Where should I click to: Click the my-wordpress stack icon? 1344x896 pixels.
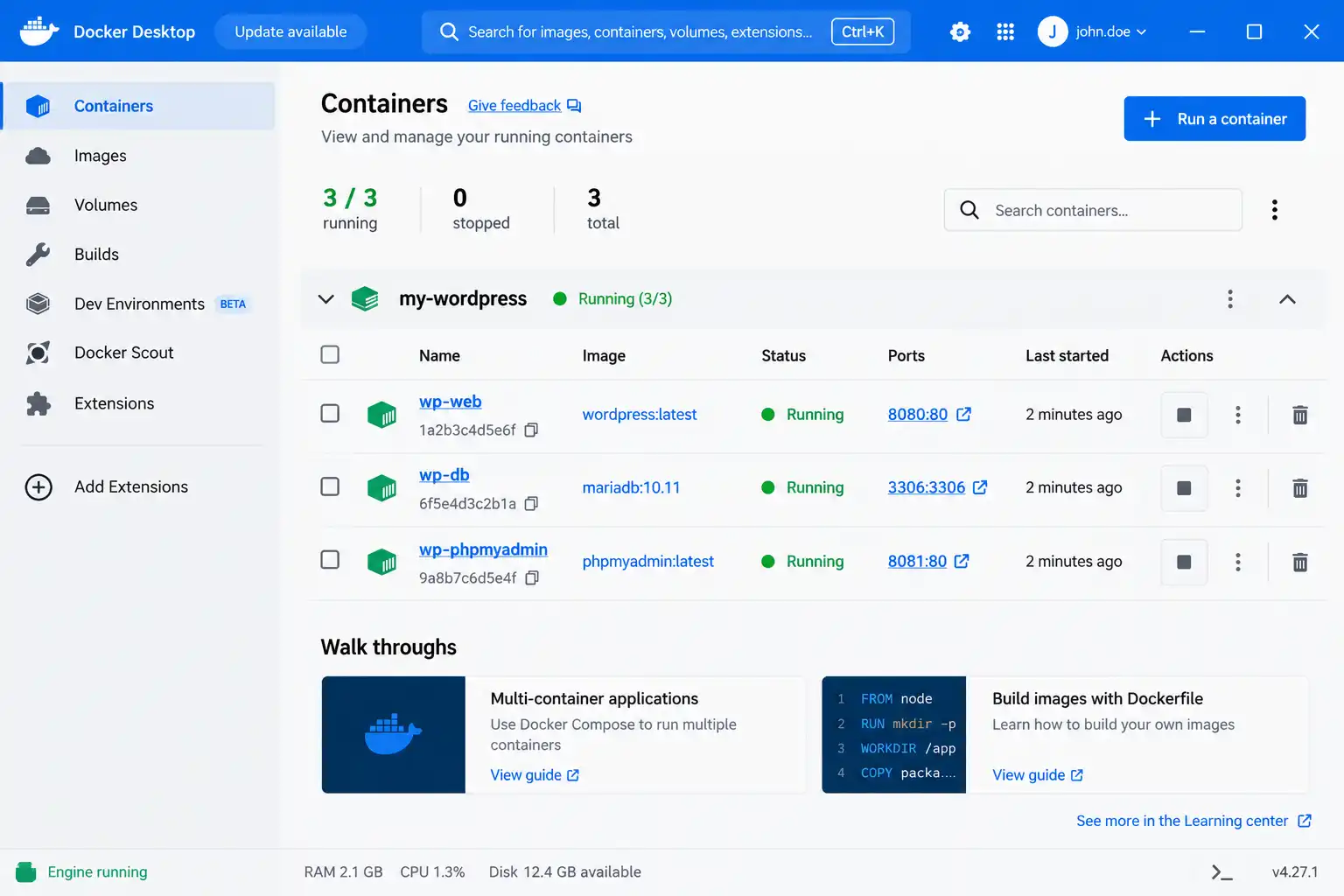[365, 299]
